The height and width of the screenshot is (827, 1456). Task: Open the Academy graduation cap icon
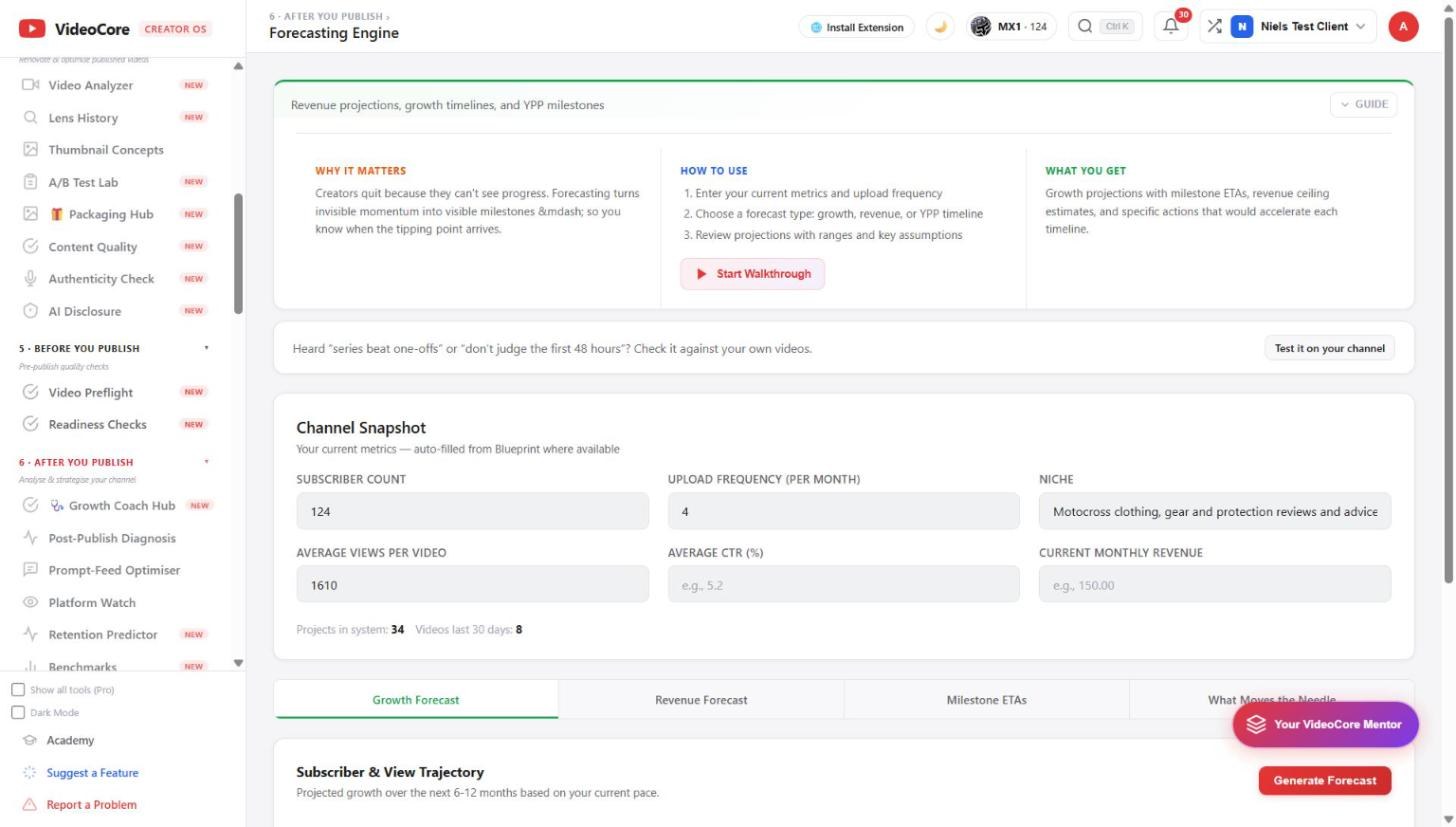(x=30, y=740)
